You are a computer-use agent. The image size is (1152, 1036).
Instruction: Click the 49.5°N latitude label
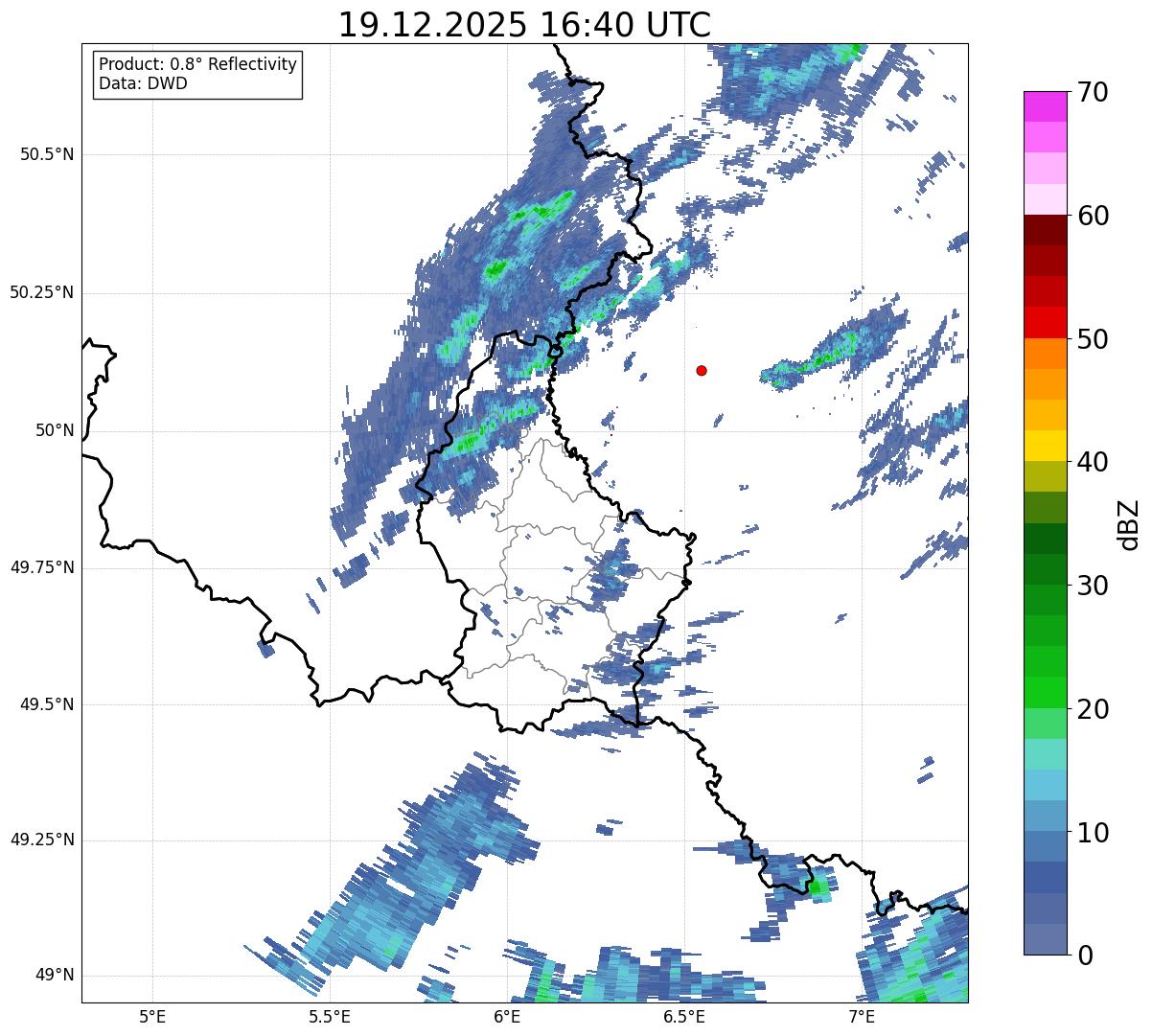[47, 704]
